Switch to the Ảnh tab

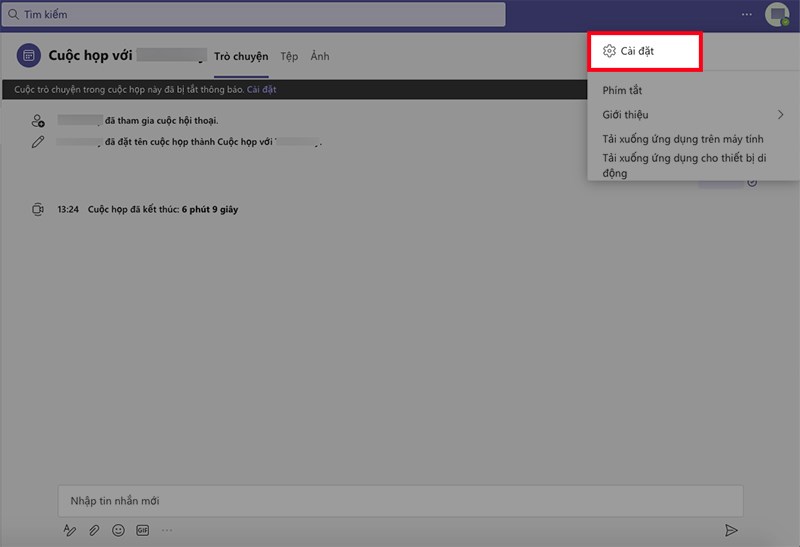(320, 57)
